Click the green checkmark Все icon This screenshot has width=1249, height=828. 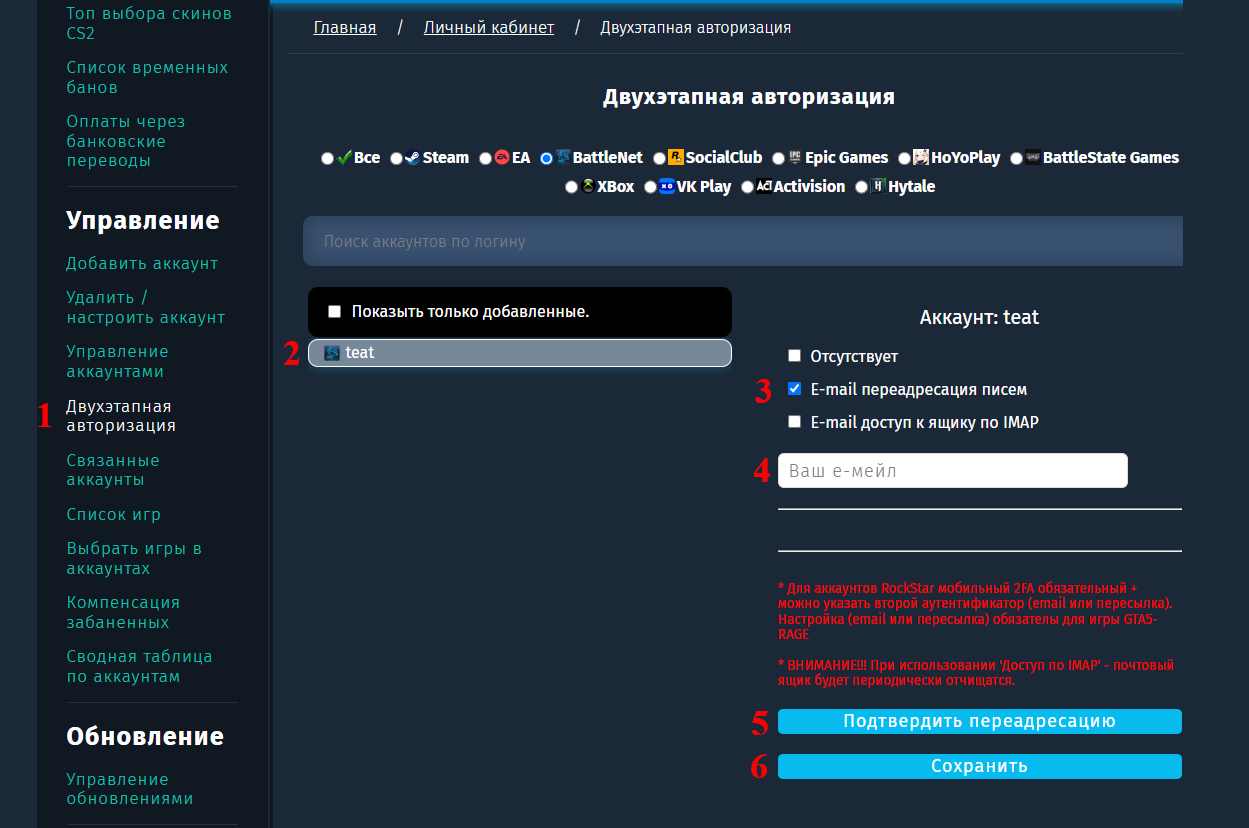click(344, 157)
